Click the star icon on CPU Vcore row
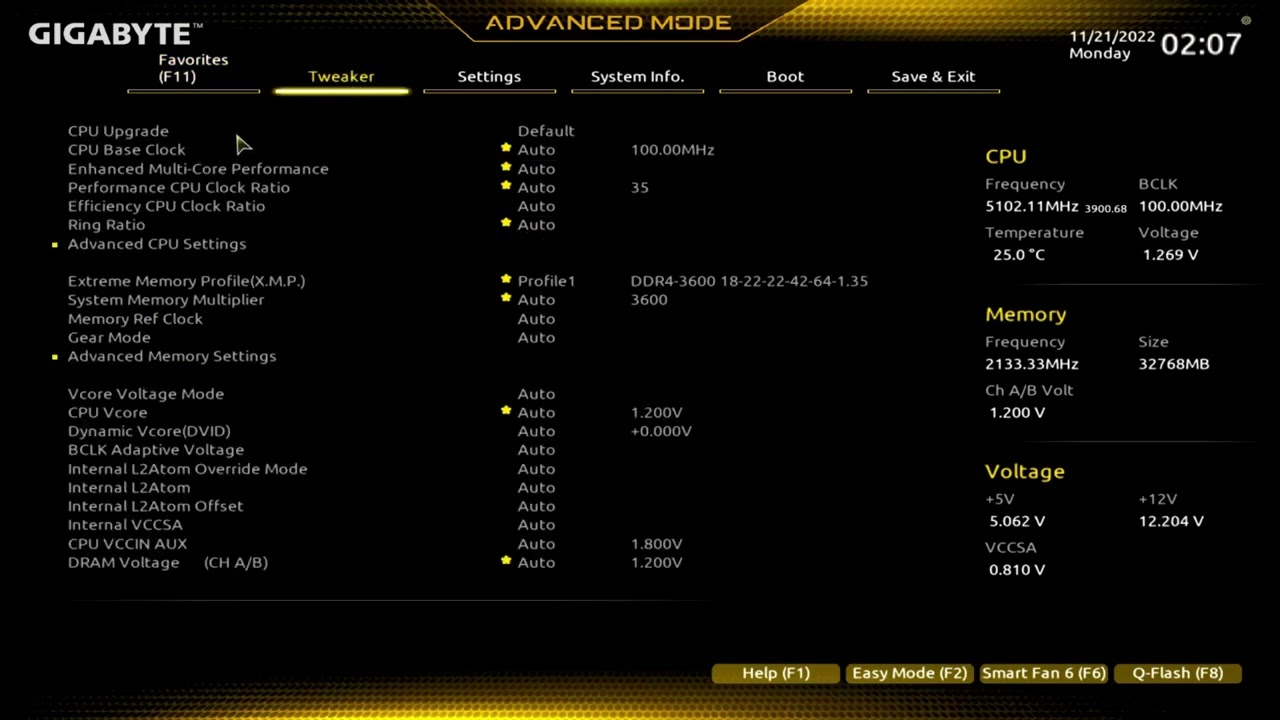1280x720 pixels. (506, 411)
